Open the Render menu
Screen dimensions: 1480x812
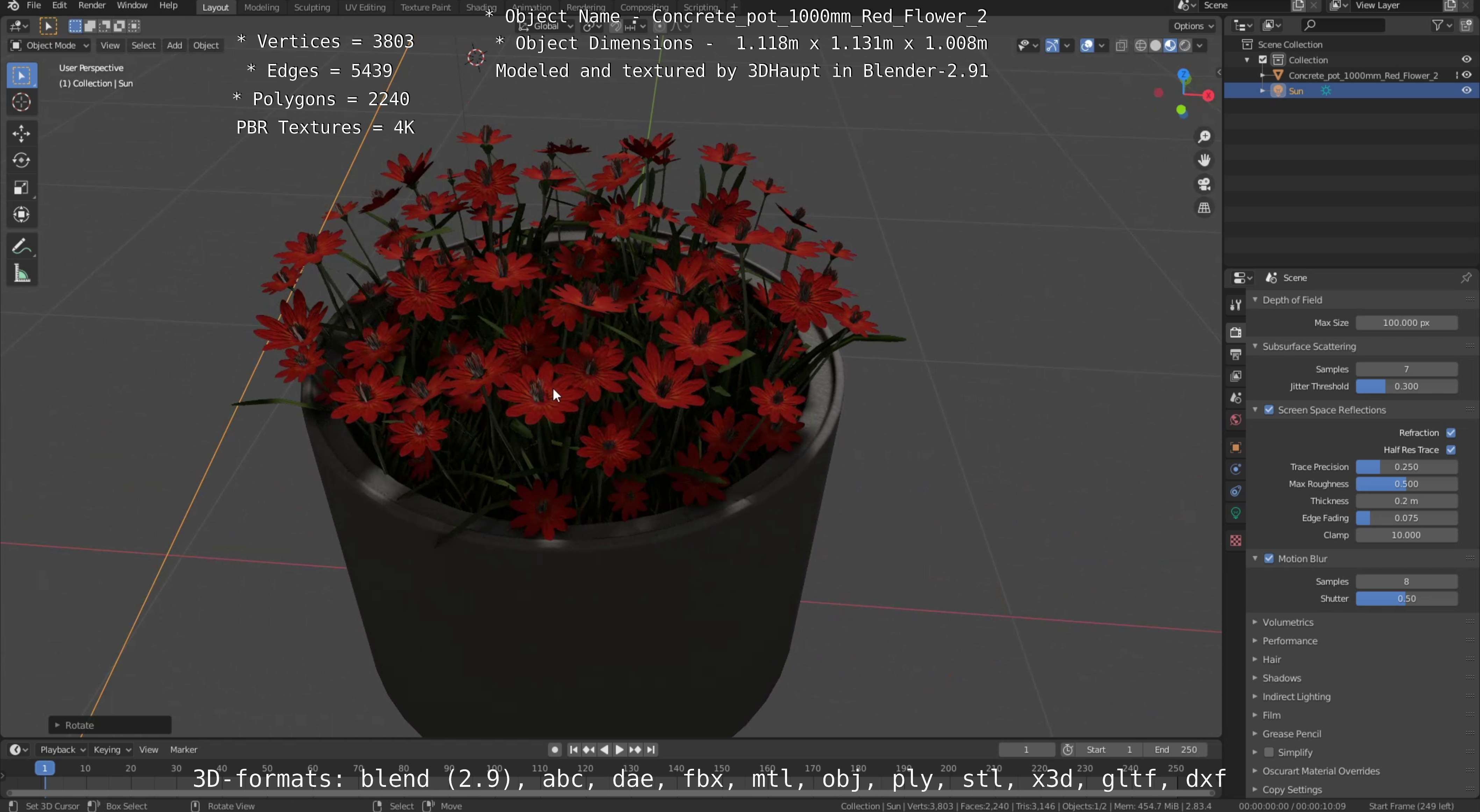[92, 5]
